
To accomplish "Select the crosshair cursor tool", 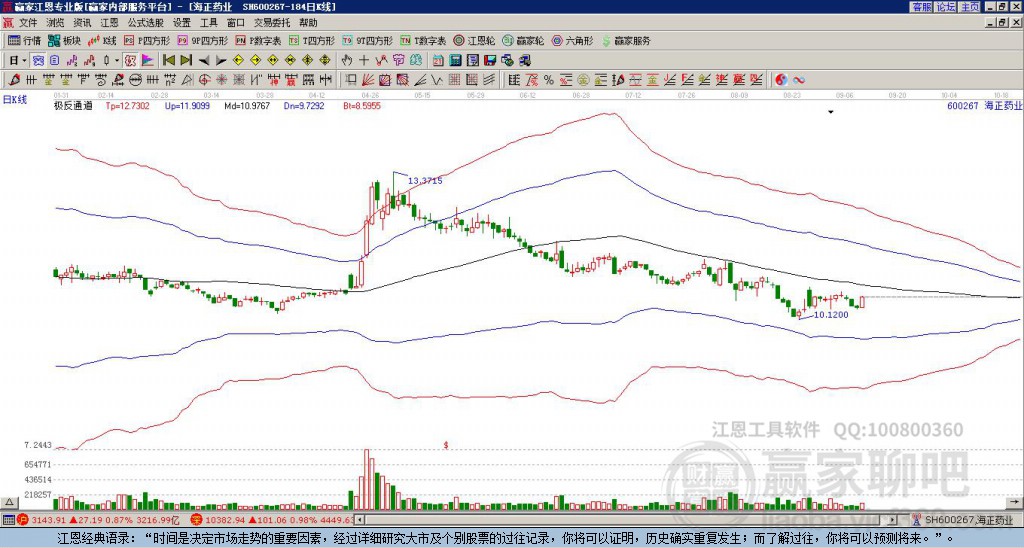I will click(364, 61).
